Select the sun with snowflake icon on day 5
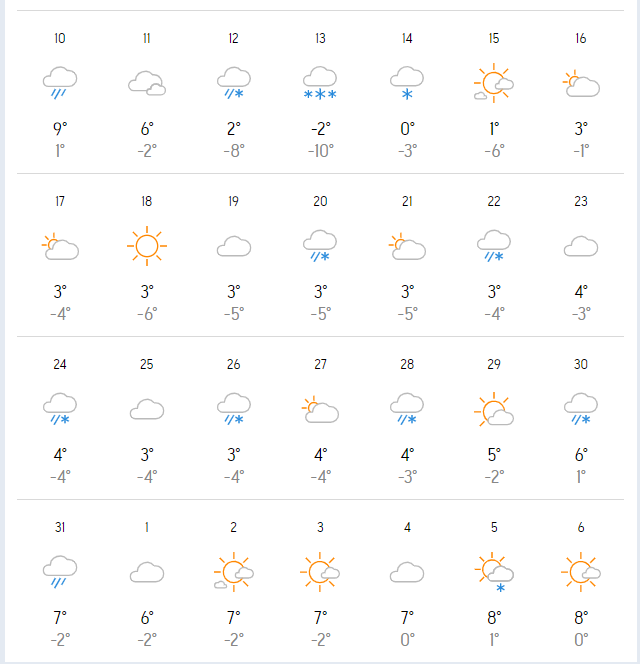Image resolution: width=640 pixels, height=664 pixels. (x=494, y=572)
